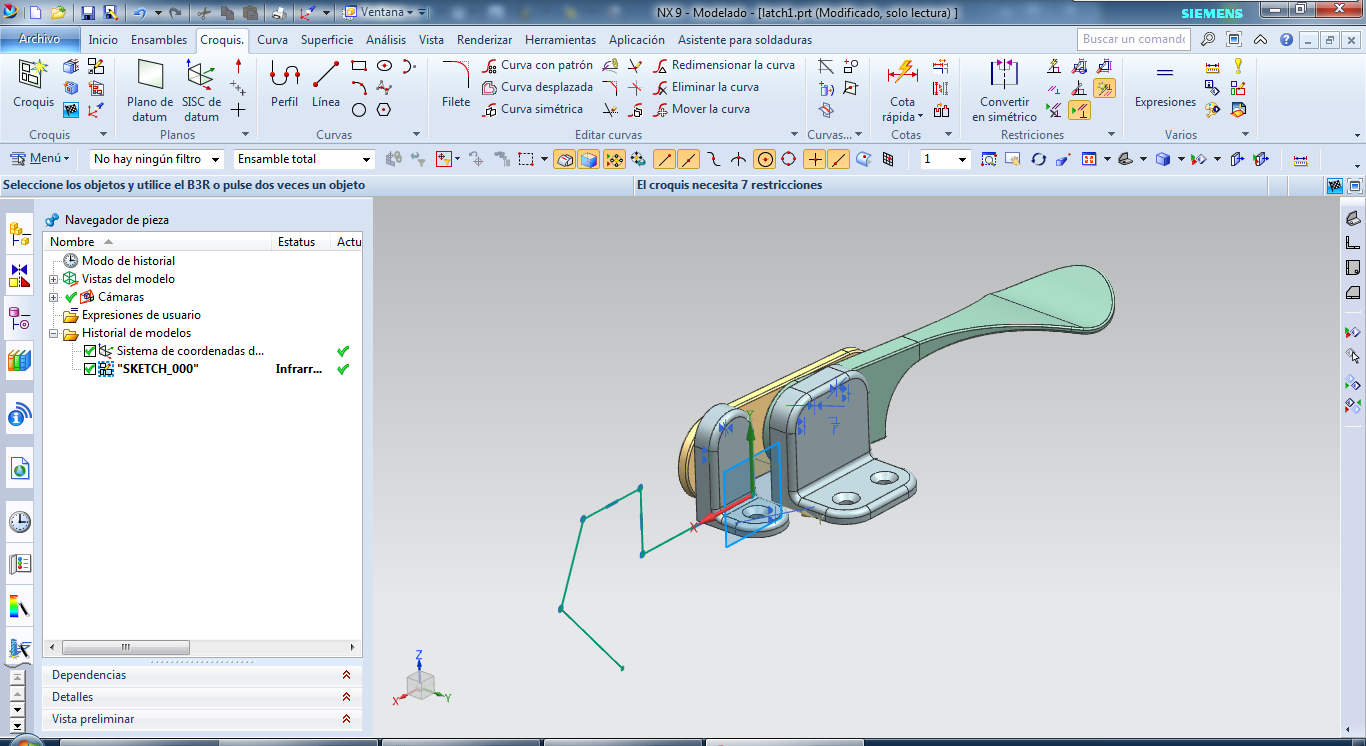
Task: Toggle point on curve snap option
Action: pyautogui.click(x=839, y=159)
